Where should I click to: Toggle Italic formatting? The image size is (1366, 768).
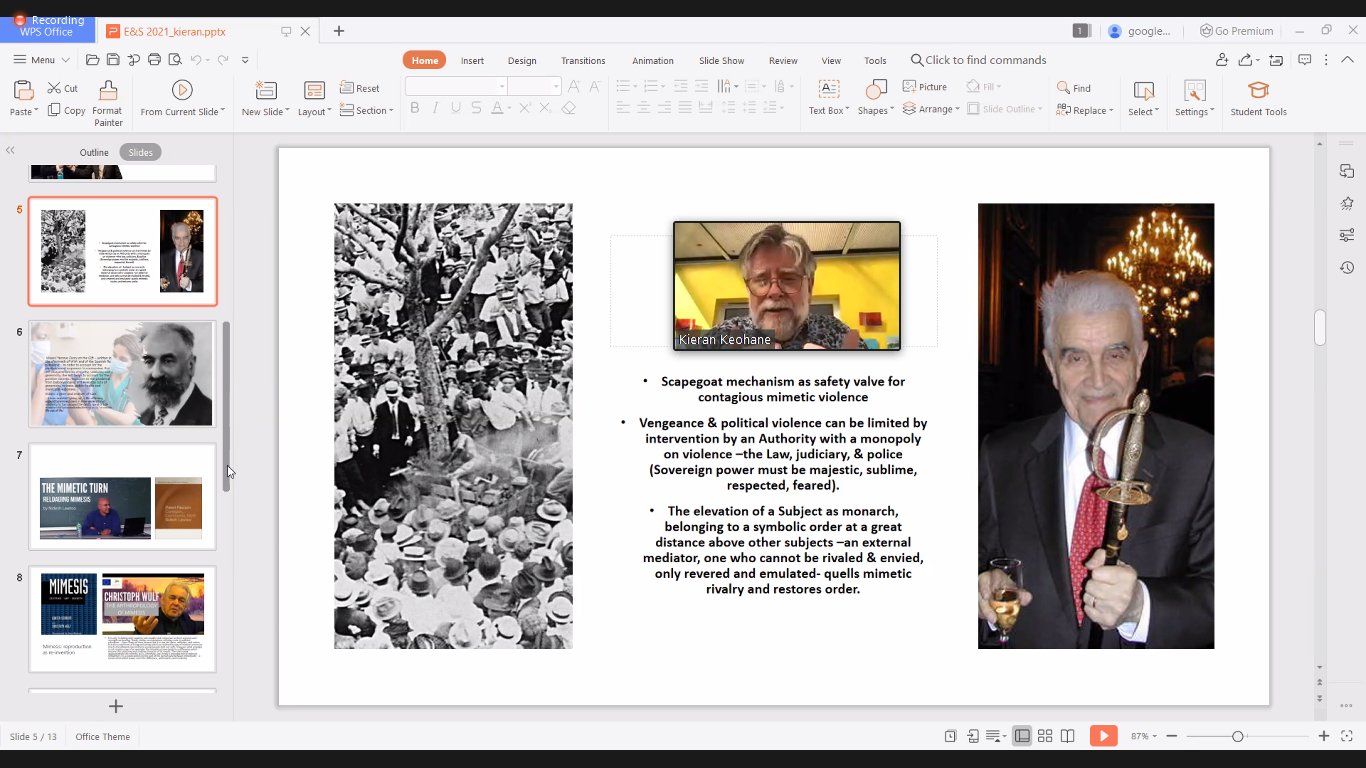435,108
